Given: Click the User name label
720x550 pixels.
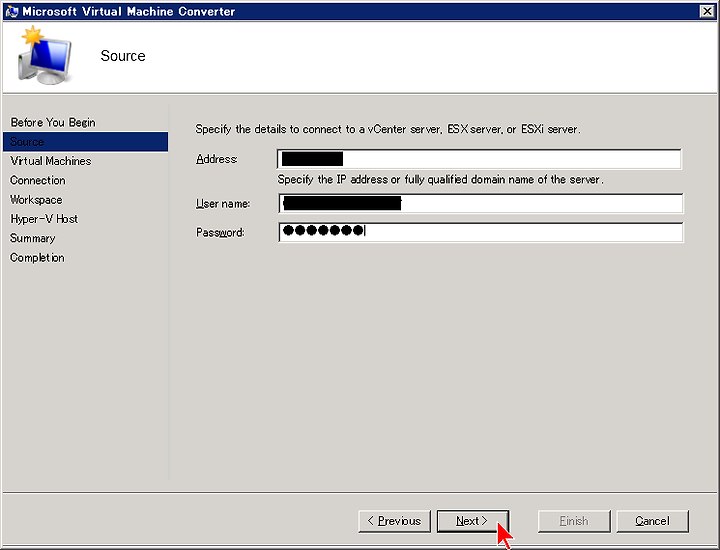Looking at the screenshot, I should click(223, 203).
